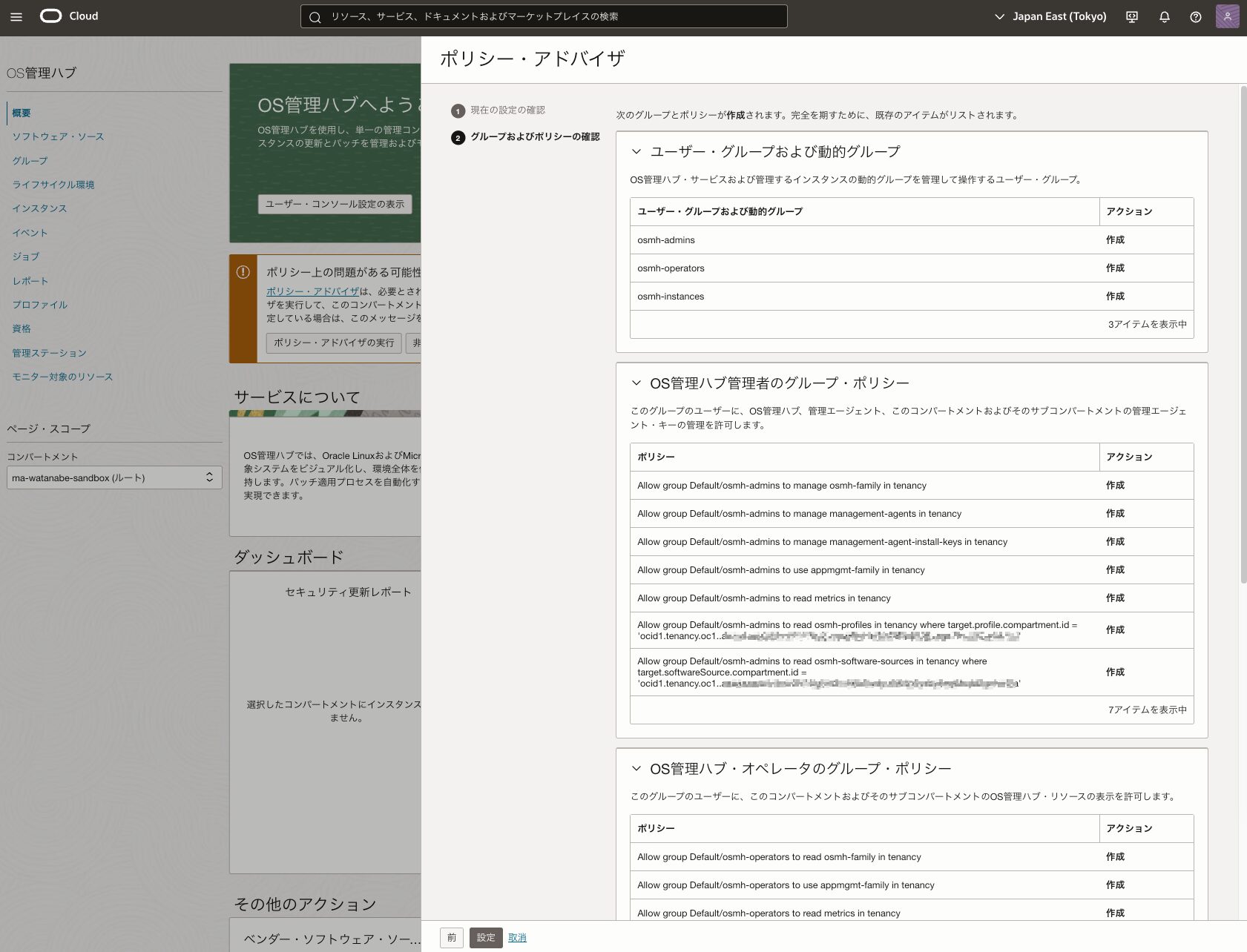Open the user profile avatar menu
The width and height of the screenshot is (1247, 952).
click(x=1227, y=16)
